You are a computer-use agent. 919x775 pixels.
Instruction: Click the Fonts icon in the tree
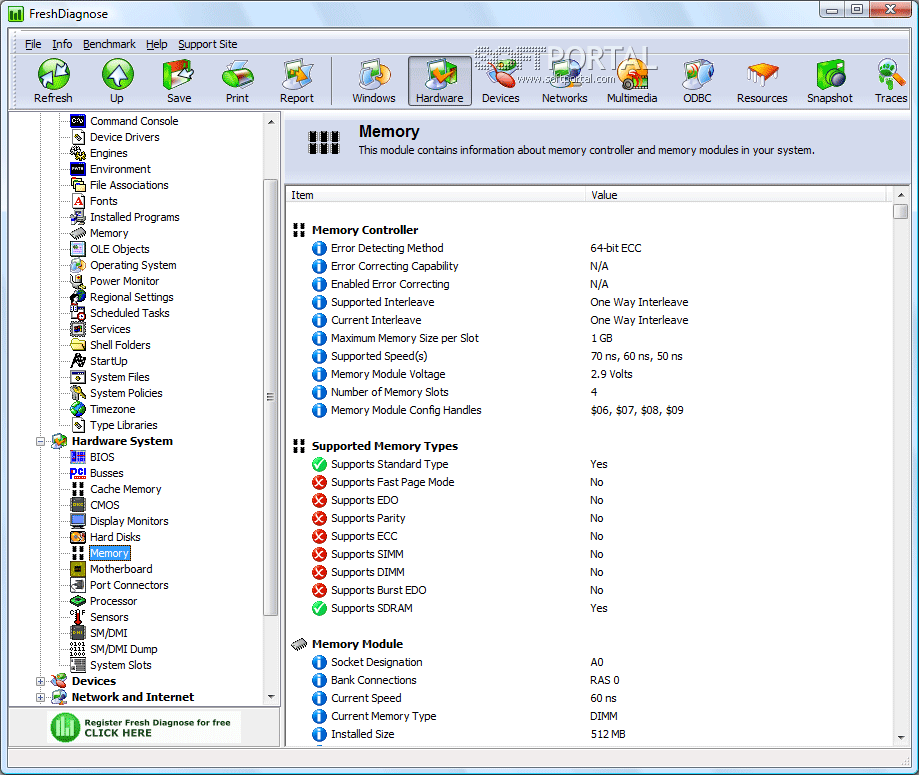coord(78,201)
